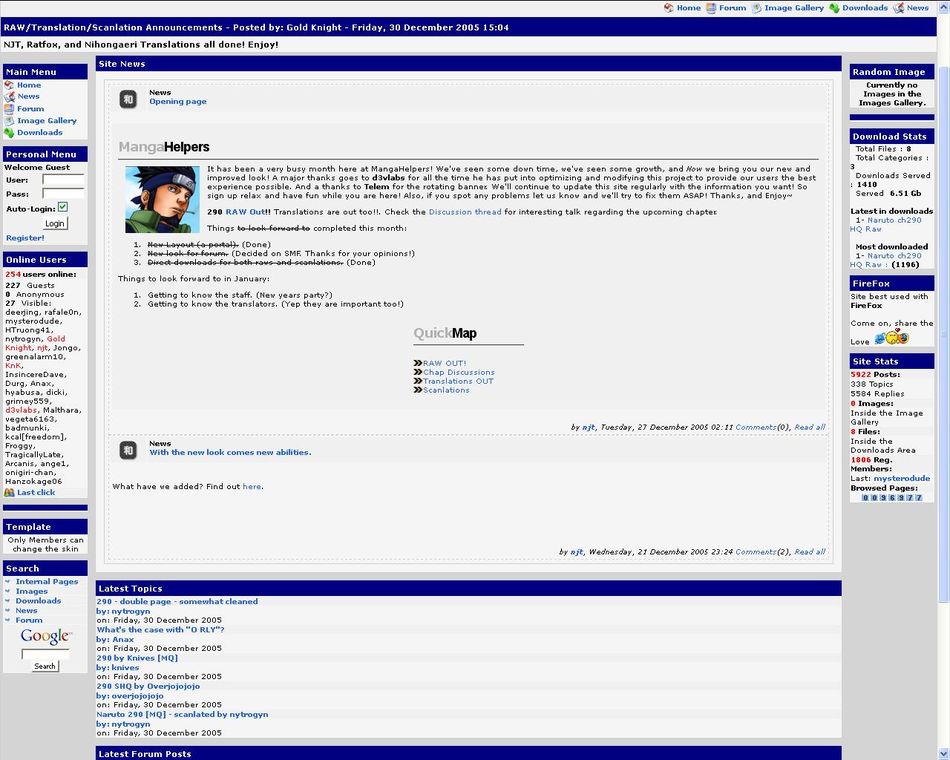Open topic '290 by Knives [MQ]'
Viewport: 950px width, 760px height.
coord(137,658)
